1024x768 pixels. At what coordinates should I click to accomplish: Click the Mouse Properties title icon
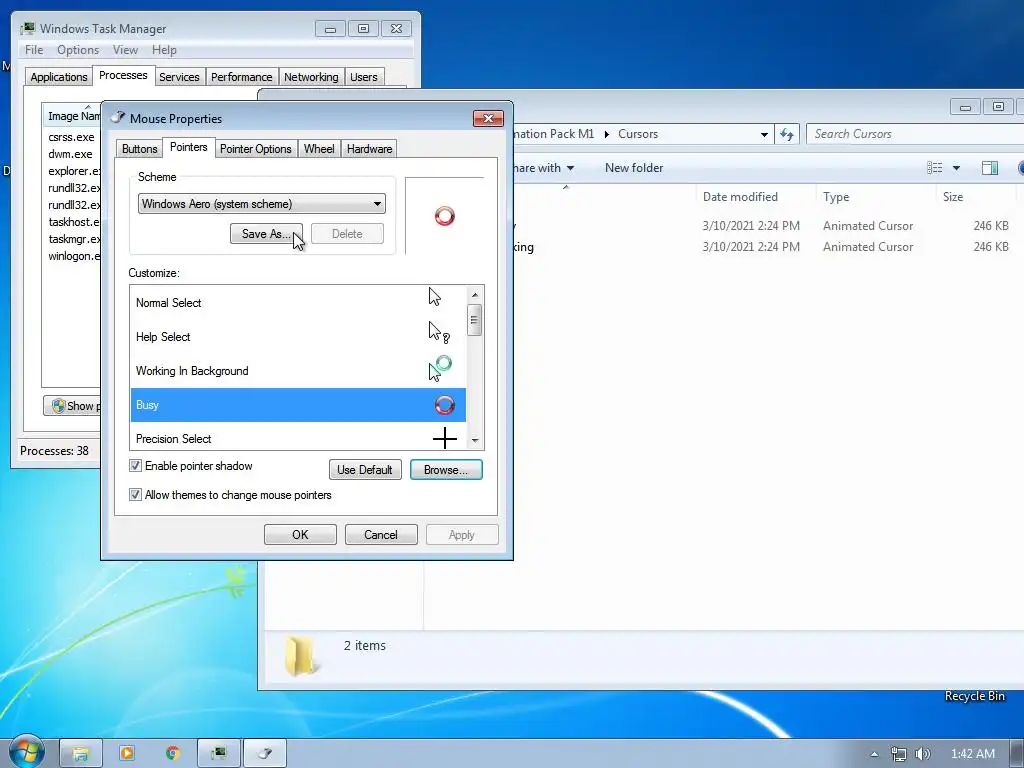[x=118, y=118]
